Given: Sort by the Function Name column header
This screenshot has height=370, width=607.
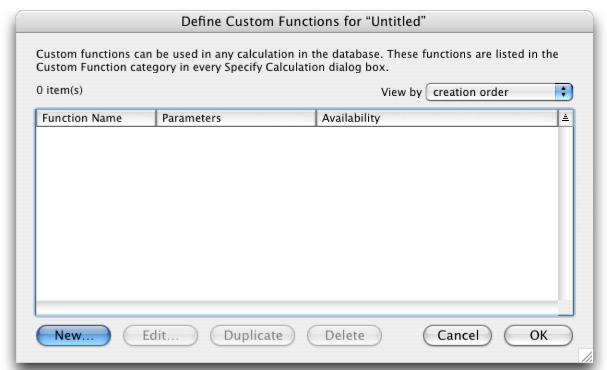Looking at the screenshot, I should tap(96, 118).
